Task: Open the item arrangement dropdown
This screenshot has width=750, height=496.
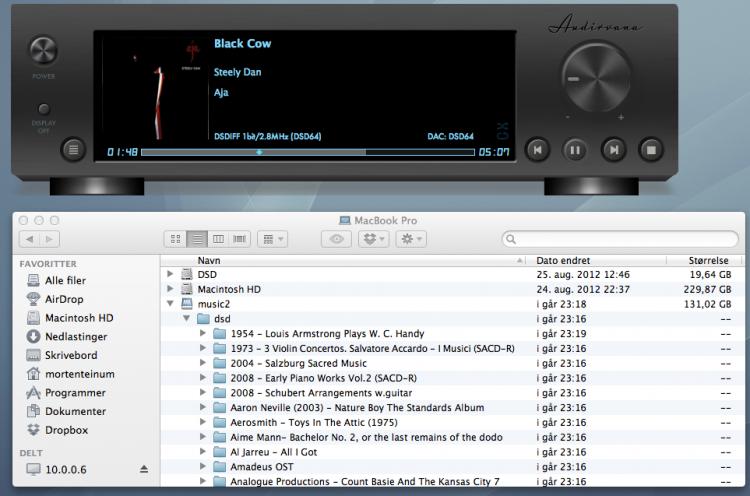Action: (x=273, y=239)
